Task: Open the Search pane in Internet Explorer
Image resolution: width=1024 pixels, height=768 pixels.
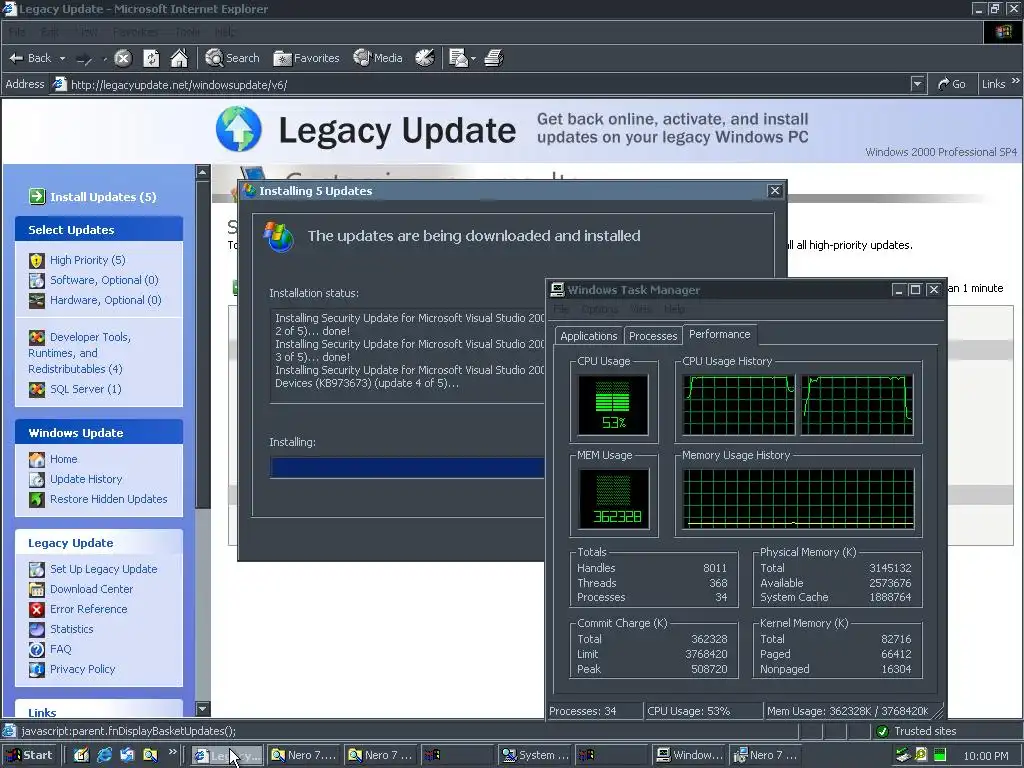Action: (x=232, y=58)
